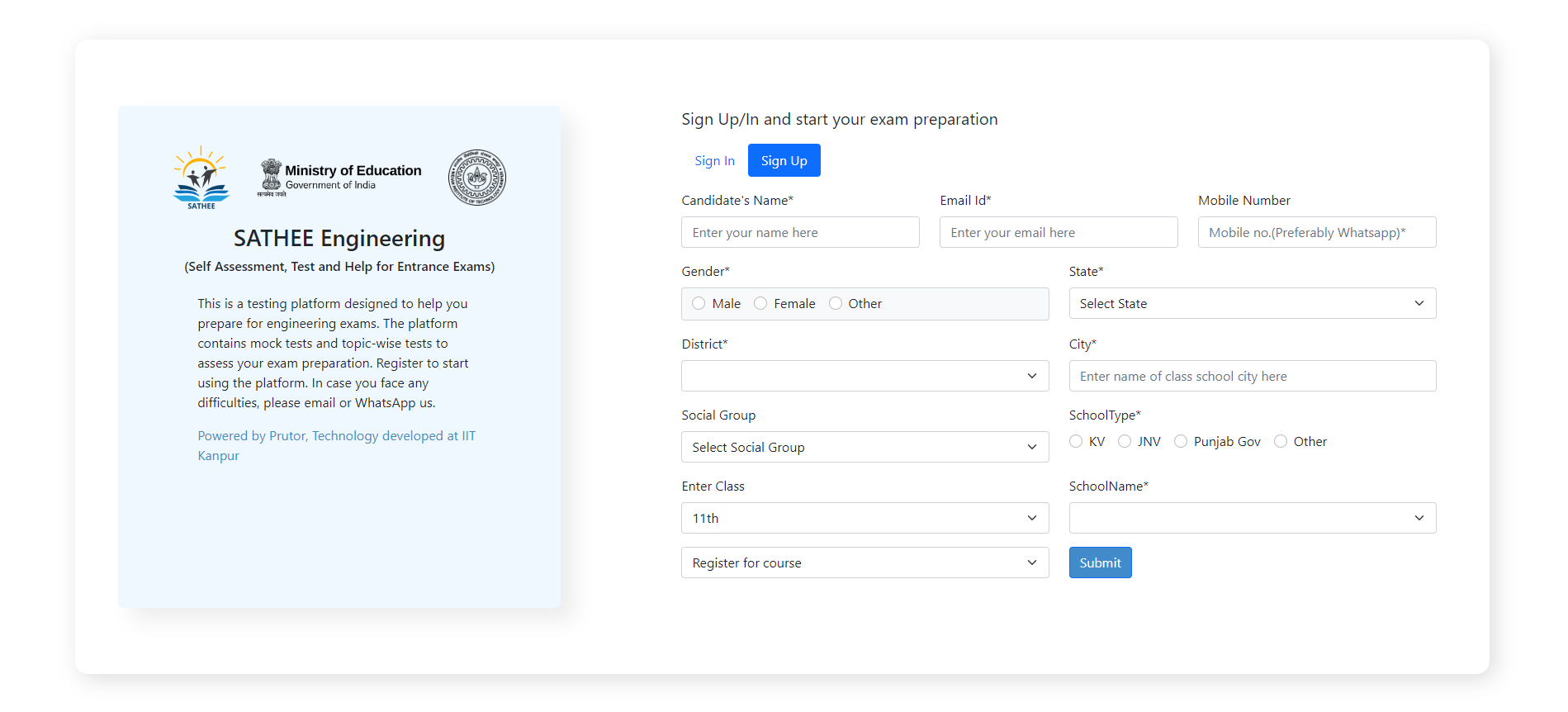Click the Sign Up/In exam preparation heading
This screenshot has width=1568, height=712.
[840, 119]
